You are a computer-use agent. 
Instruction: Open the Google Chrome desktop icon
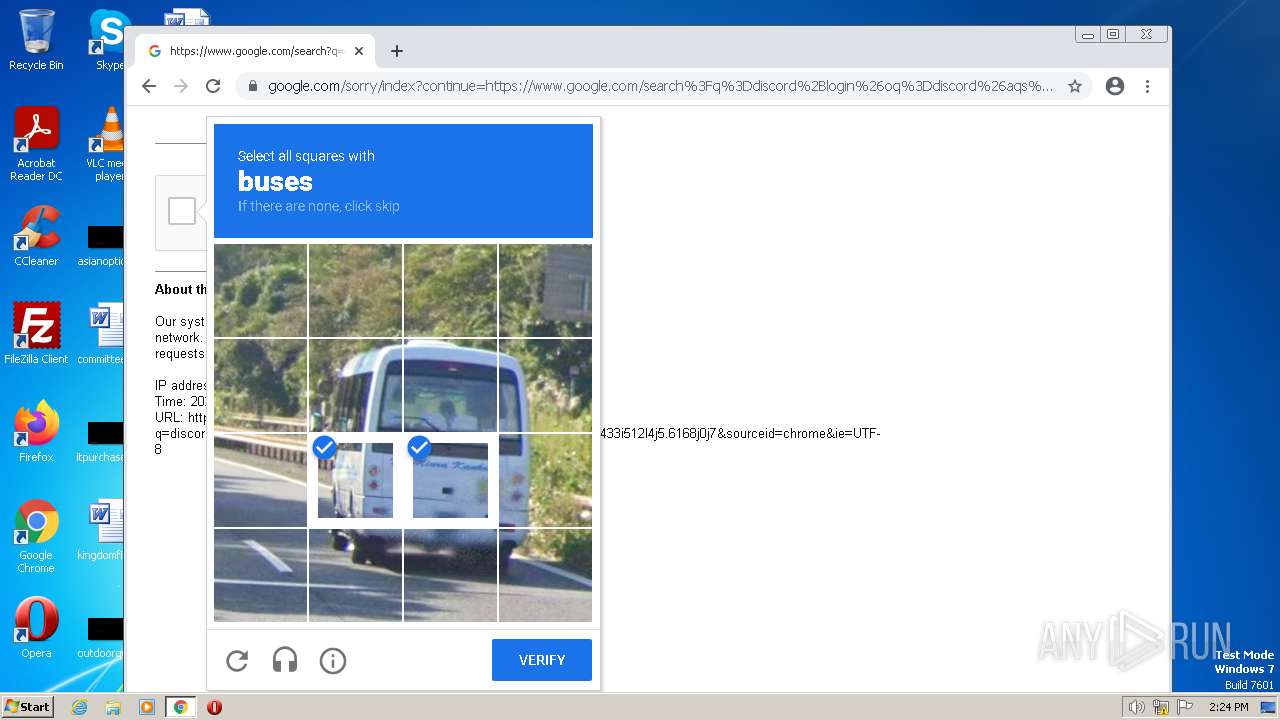pos(36,536)
